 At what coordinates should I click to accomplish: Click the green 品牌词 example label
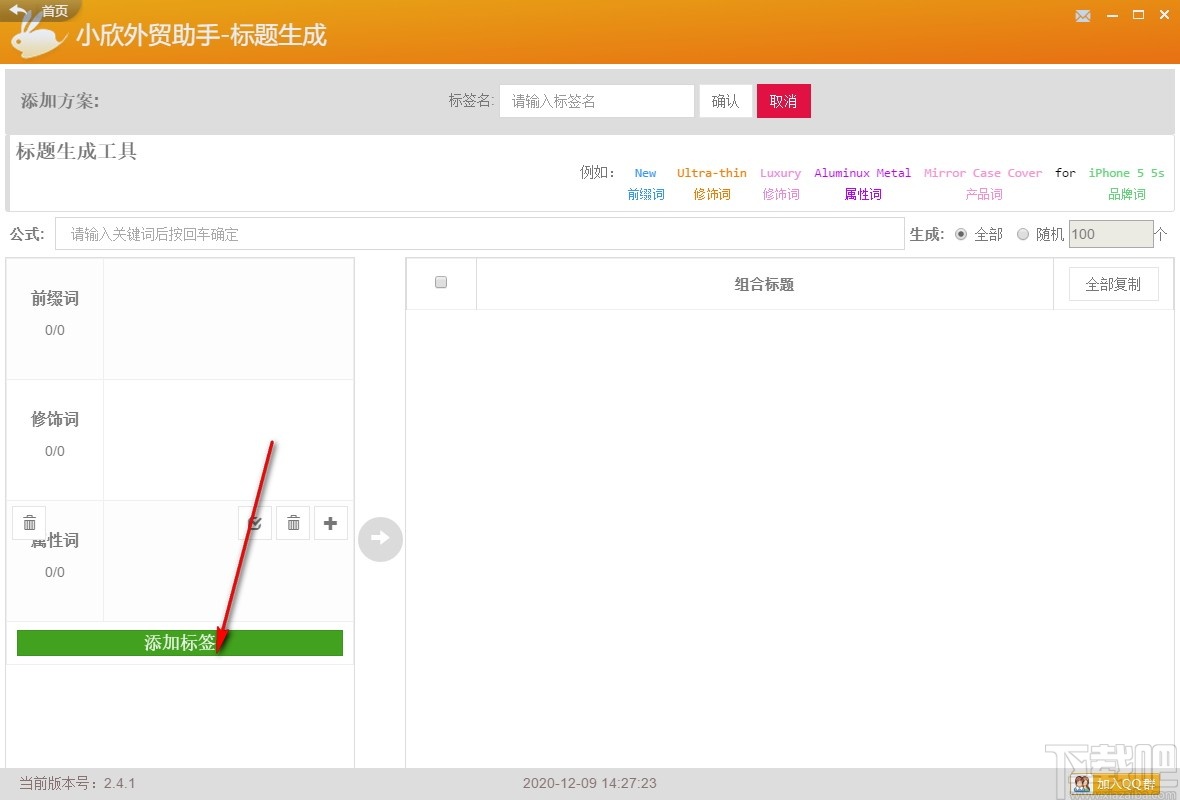(1127, 194)
